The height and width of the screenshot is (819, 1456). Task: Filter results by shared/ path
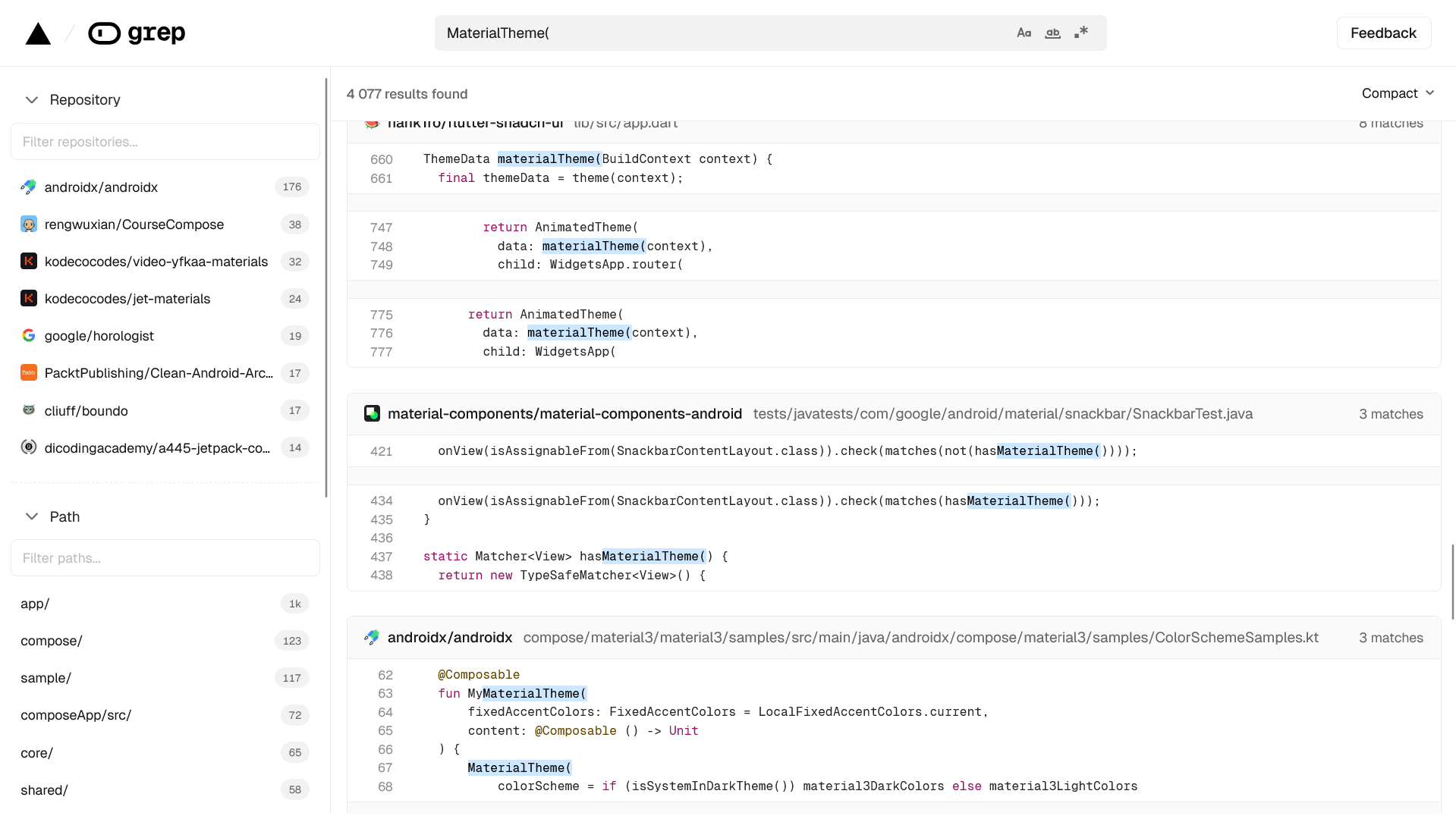coord(165,789)
